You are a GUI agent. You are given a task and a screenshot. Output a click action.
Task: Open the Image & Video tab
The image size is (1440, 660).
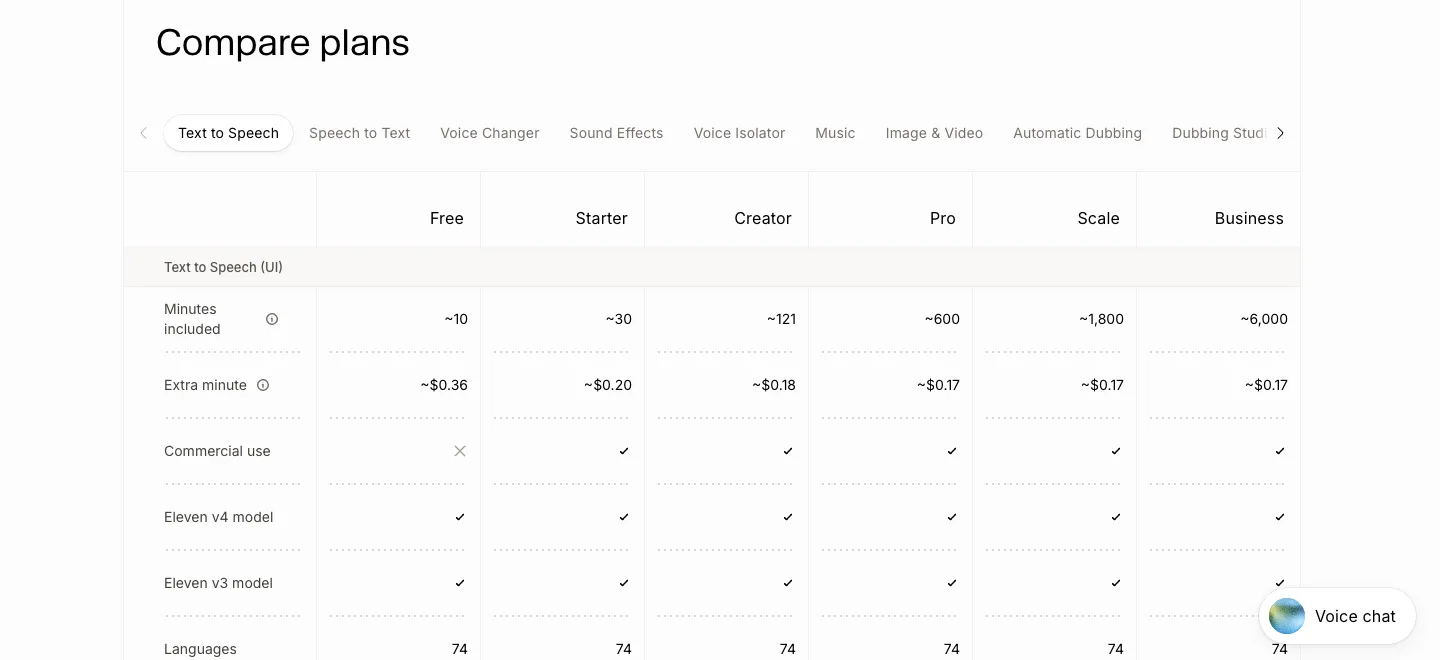click(934, 133)
